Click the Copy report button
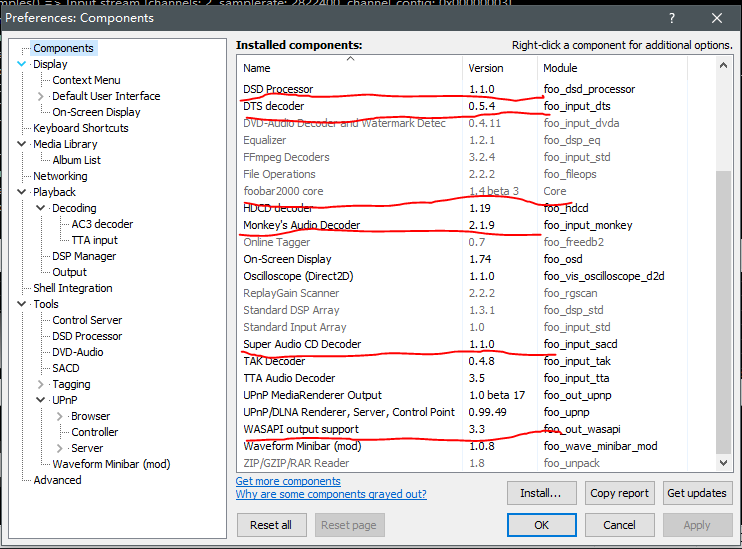Image resolution: width=742 pixels, height=549 pixels. (620, 493)
